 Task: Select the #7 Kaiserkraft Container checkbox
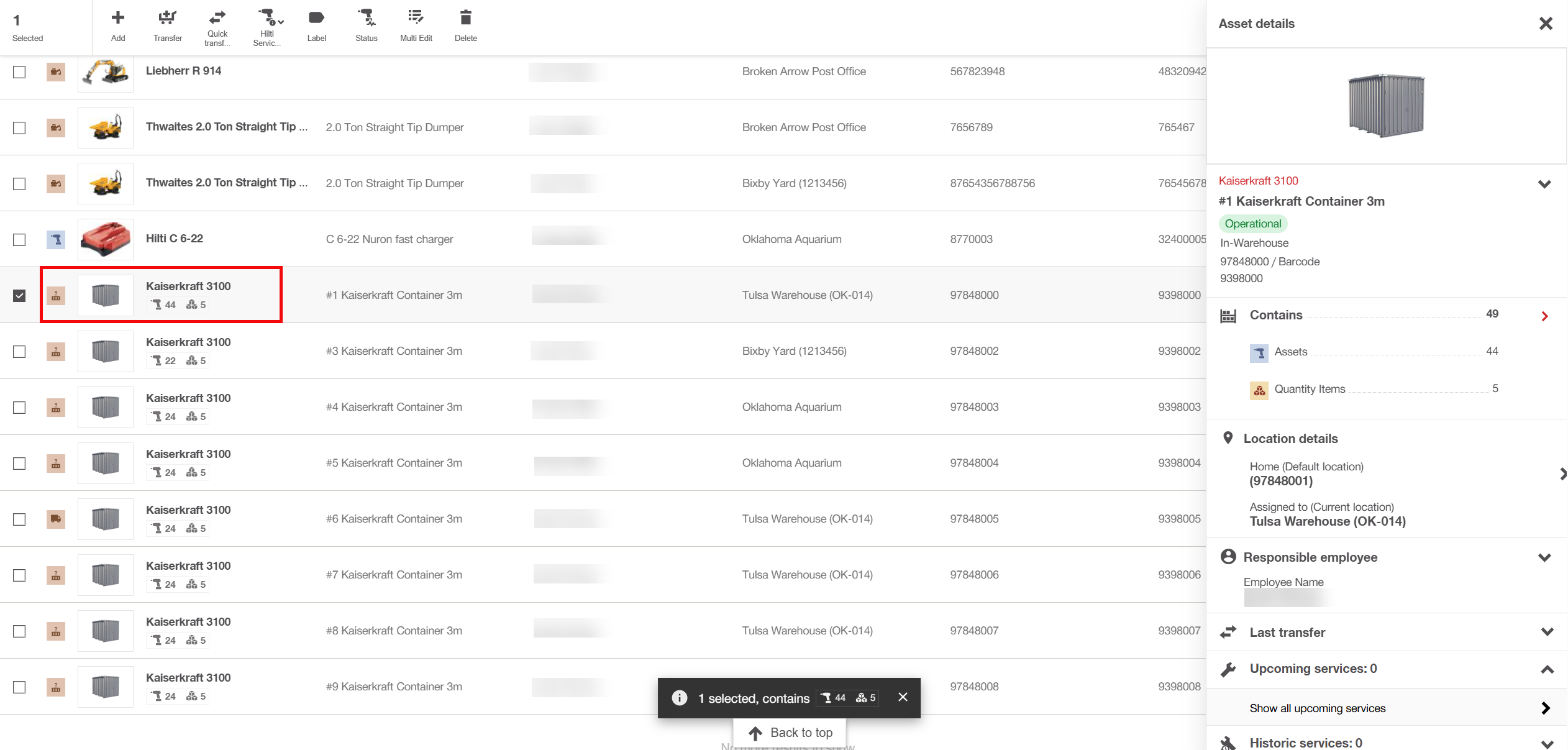coord(19,575)
